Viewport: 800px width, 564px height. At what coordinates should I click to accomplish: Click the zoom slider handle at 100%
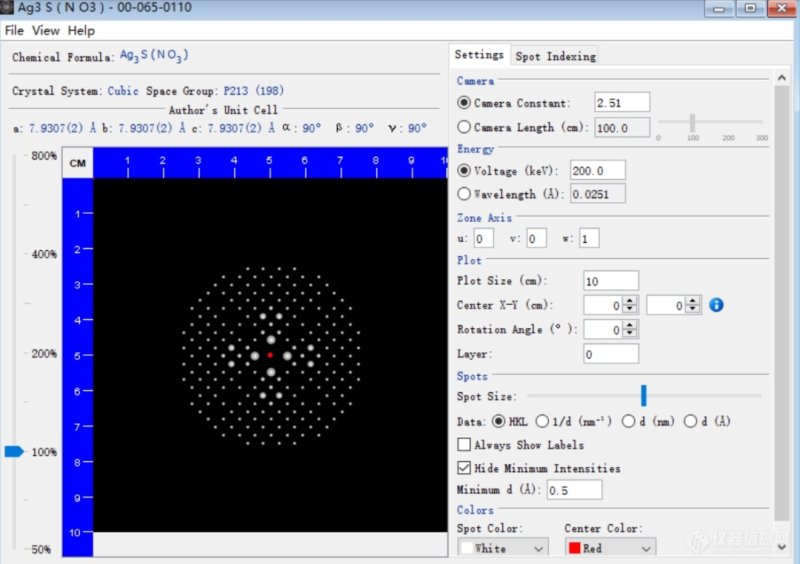pyautogui.click(x=14, y=452)
